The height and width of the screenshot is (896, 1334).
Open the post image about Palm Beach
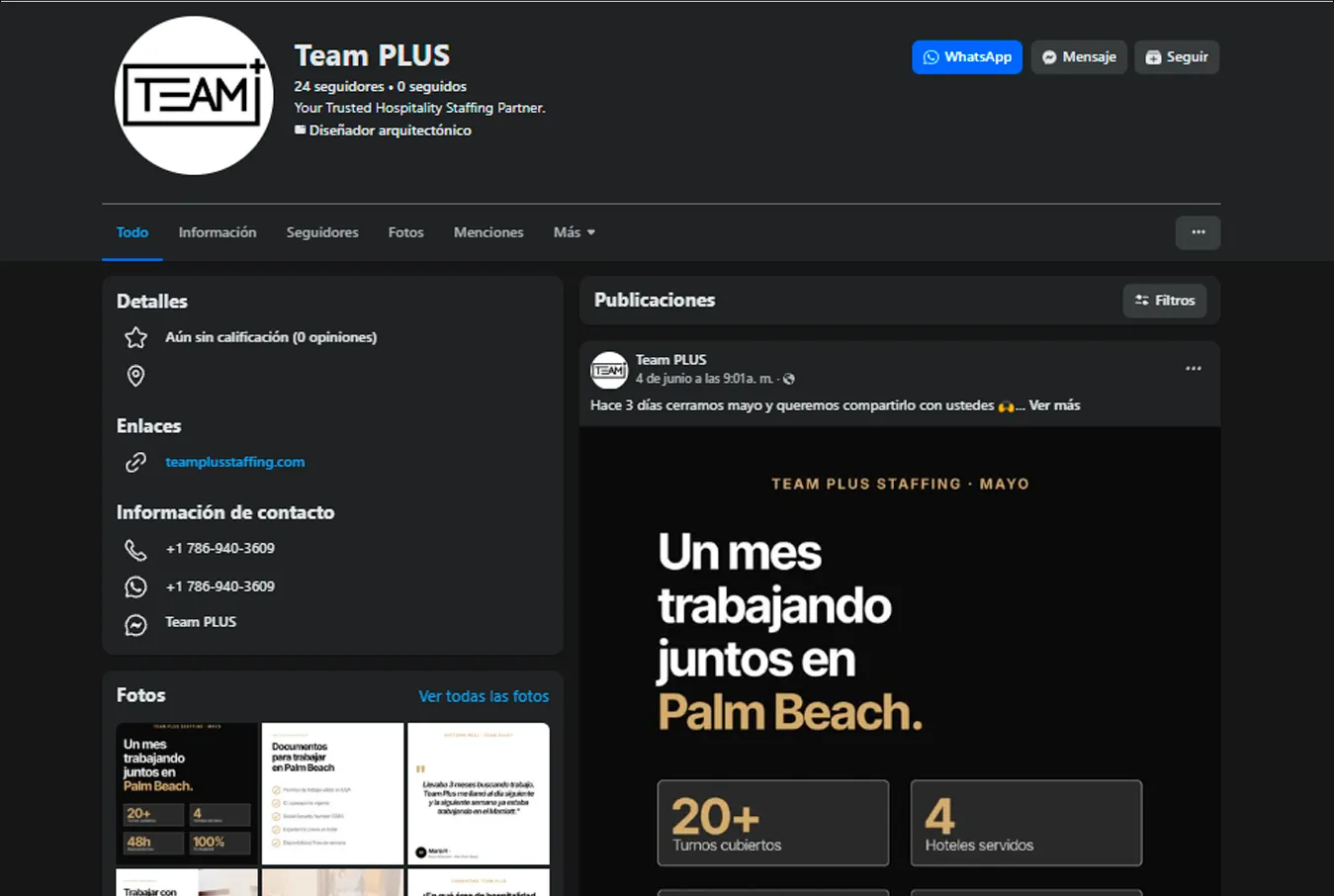click(x=900, y=662)
